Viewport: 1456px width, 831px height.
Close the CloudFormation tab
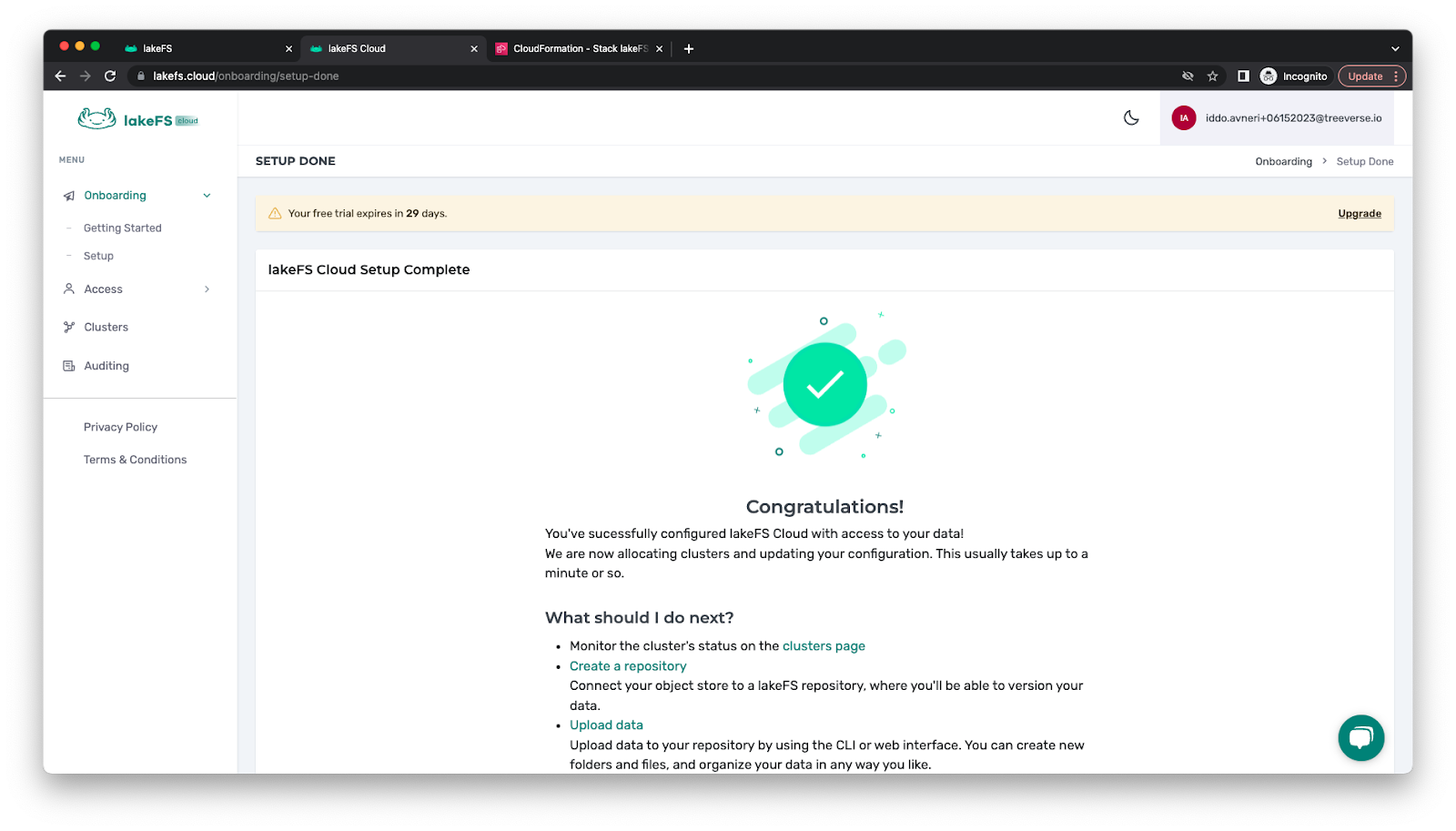[659, 49]
